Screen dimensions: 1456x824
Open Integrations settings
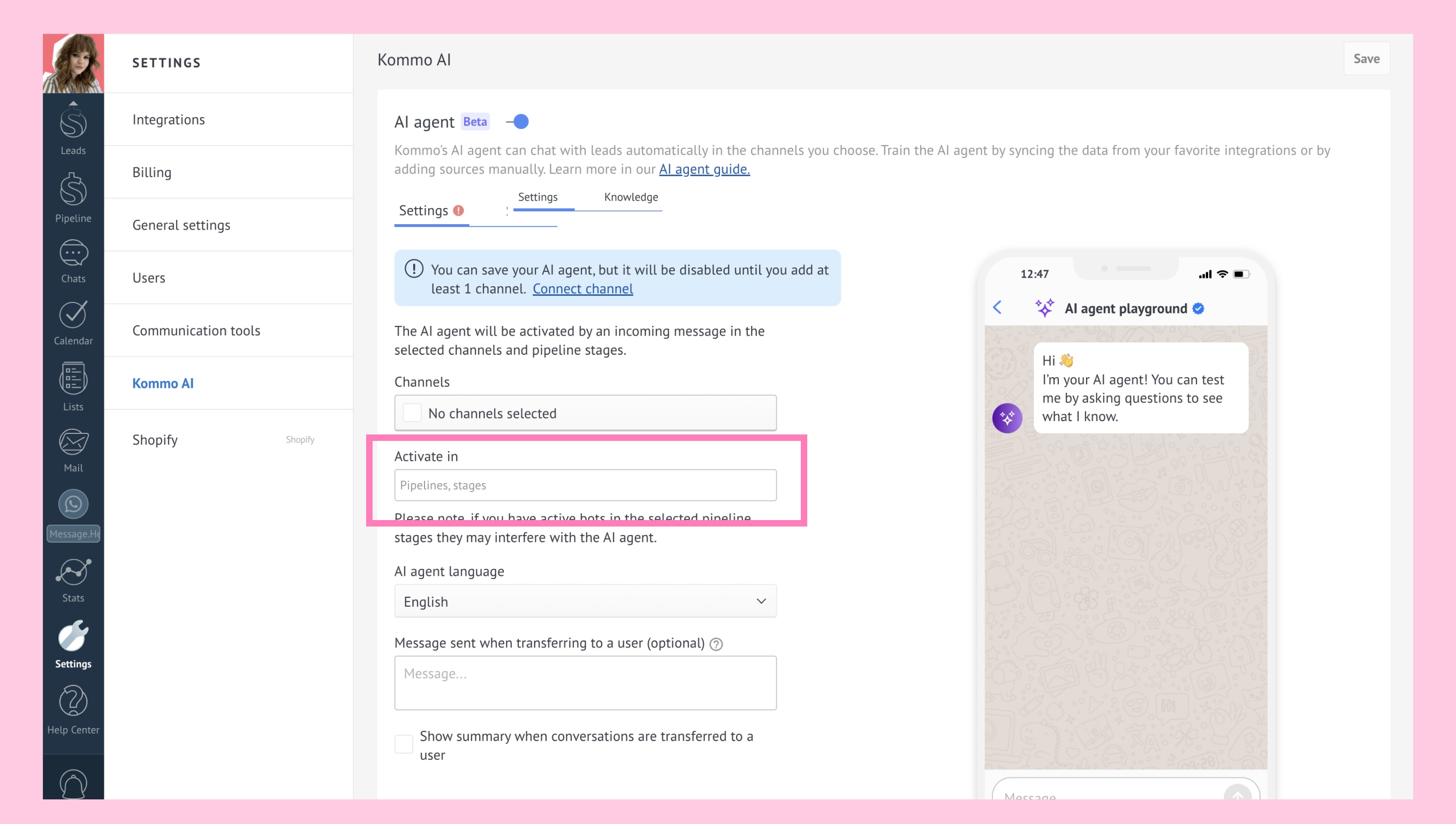[228, 119]
